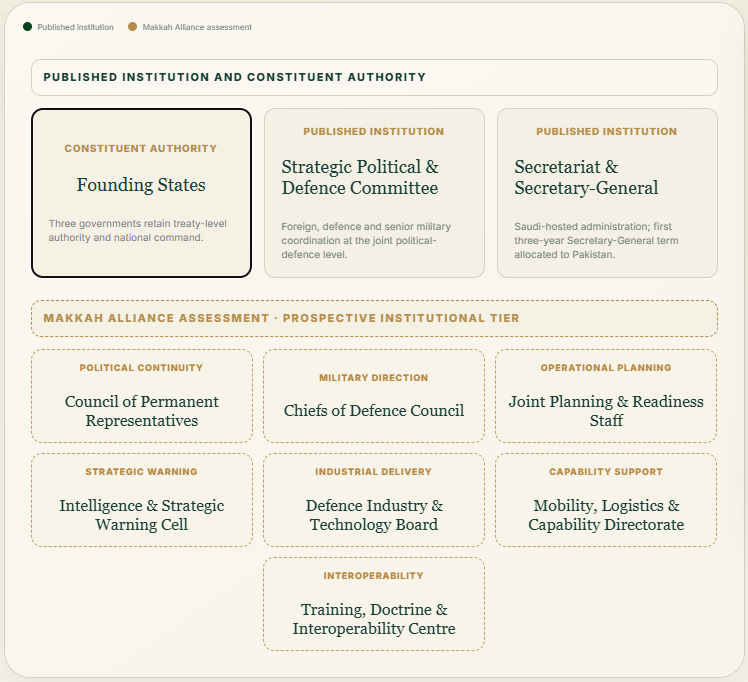Open Defence Industry & Technology Board card
The image size is (748, 682).
click(x=374, y=500)
